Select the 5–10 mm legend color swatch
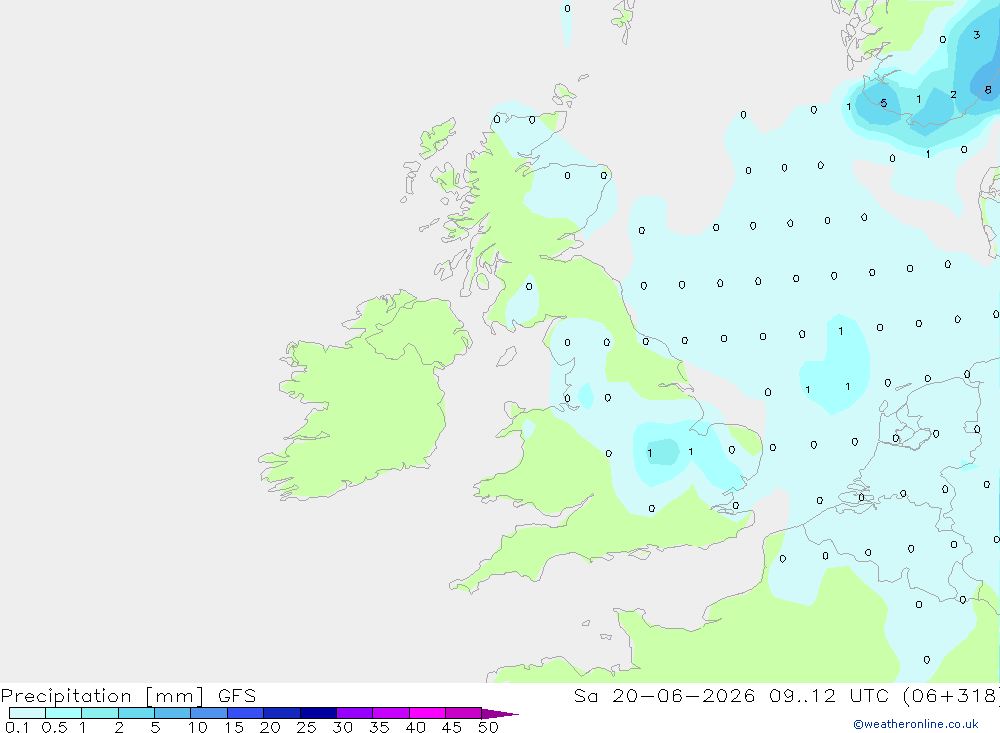Viewport: 1000px width, 733px height. [x=173, y=713]
